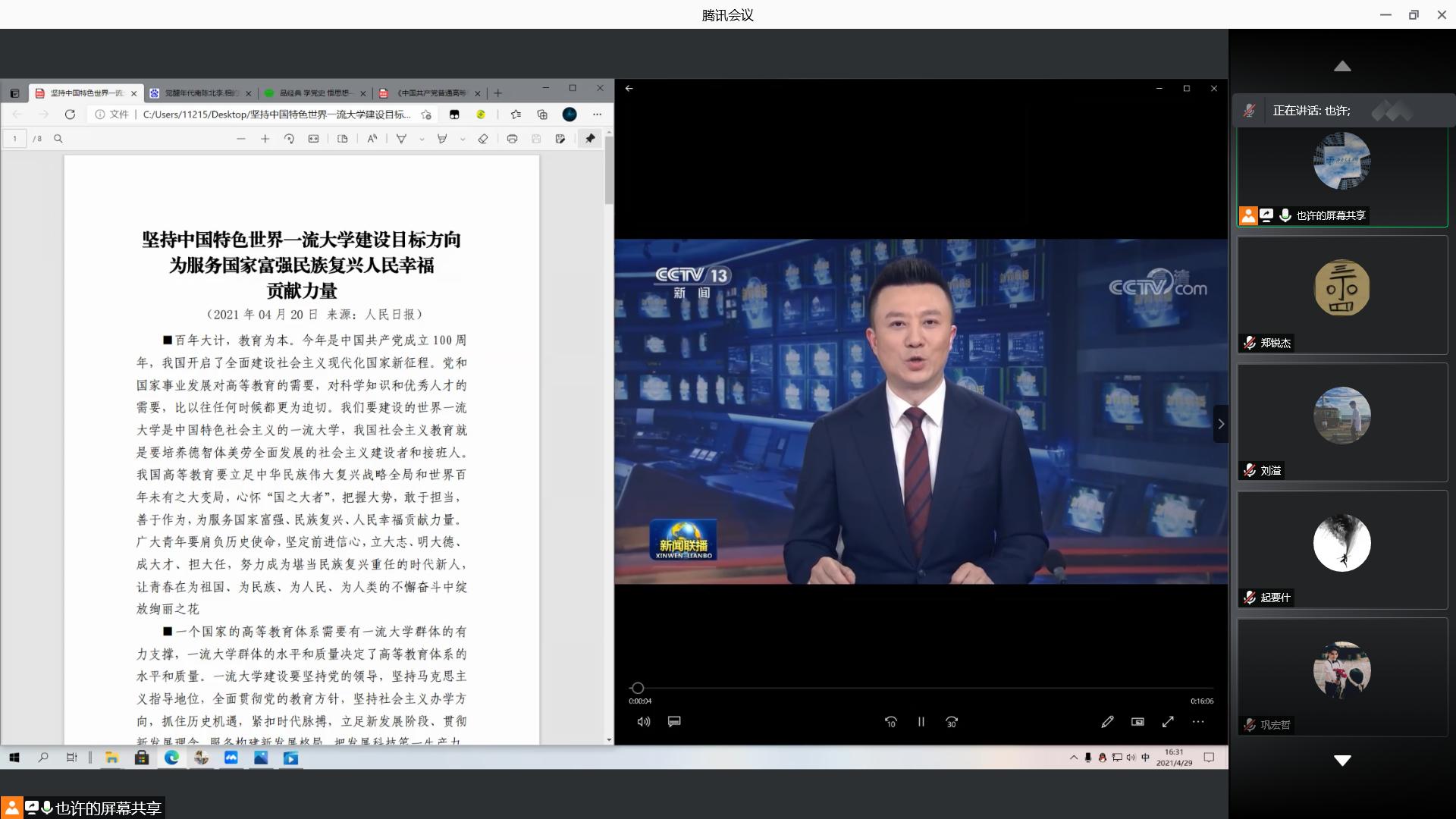Pause the CCTV news video

click(921, 722)
